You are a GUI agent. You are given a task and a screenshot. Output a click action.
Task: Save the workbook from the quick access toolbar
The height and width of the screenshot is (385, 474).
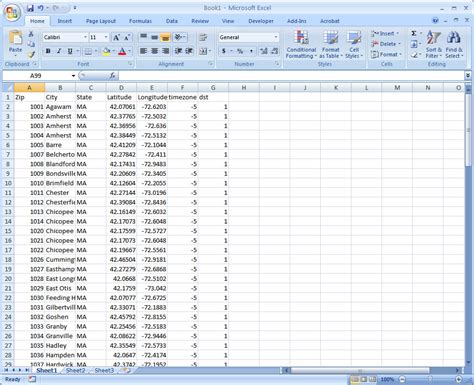pyautogui.click(x=30, y=8)
